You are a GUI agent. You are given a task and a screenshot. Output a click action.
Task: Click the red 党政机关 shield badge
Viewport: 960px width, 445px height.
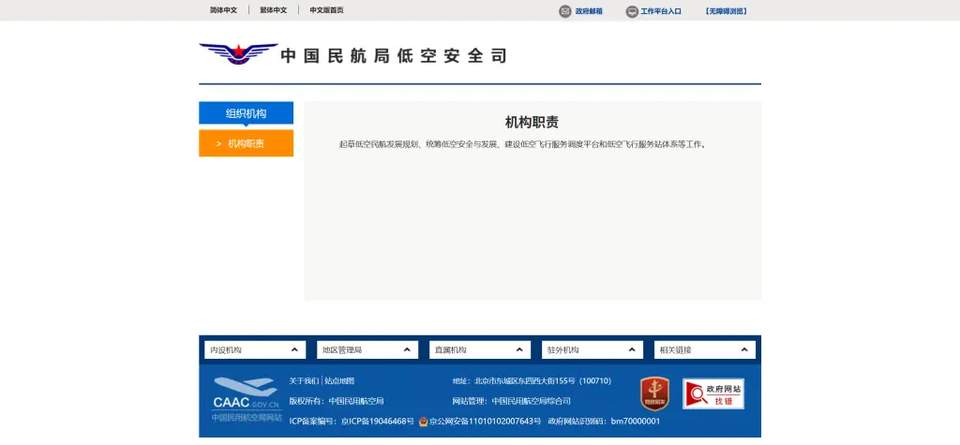(x=654, y=394)
